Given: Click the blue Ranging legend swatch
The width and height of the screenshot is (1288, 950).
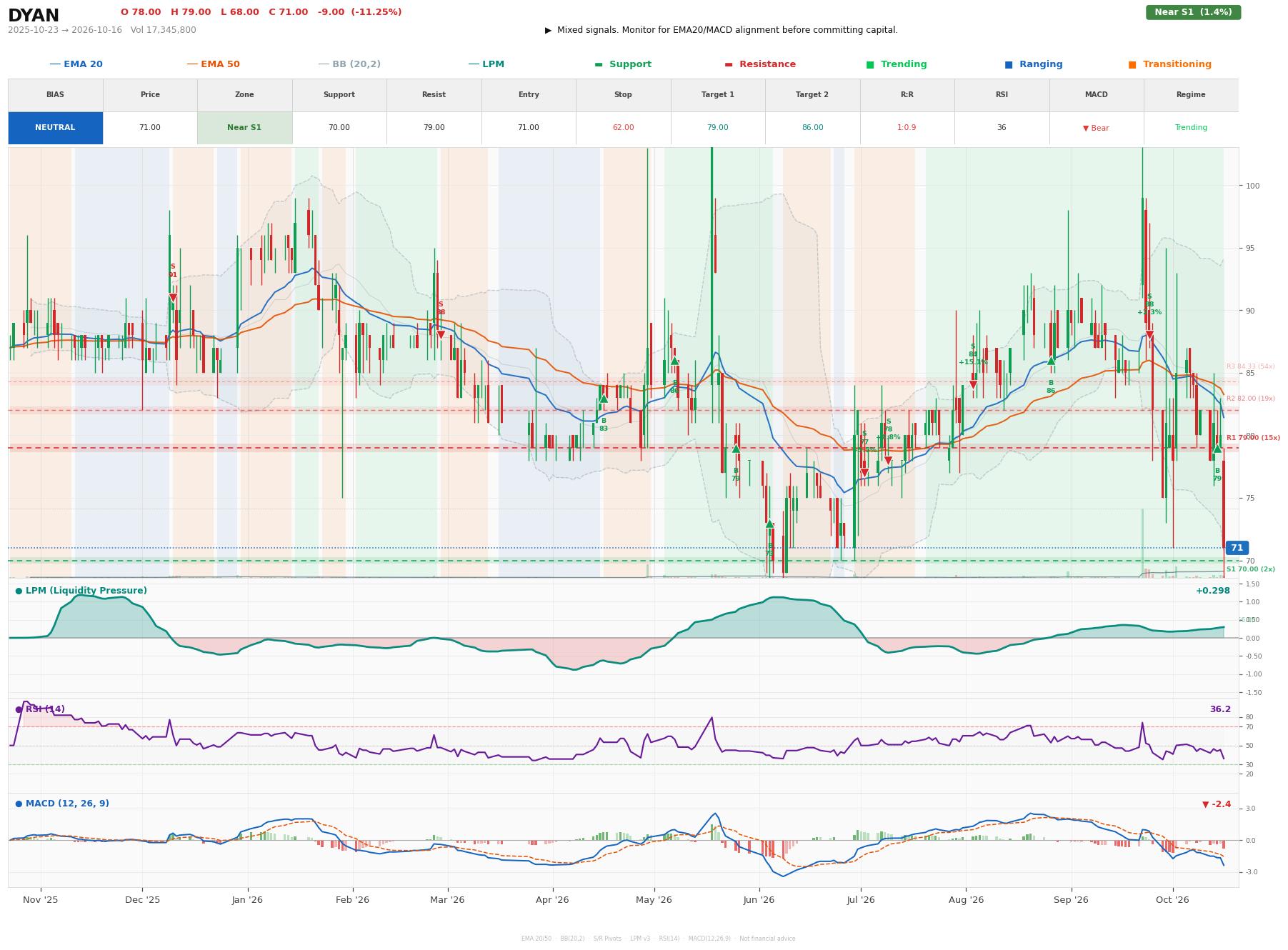Looking at the screenshot, I should tap(1009, 64).
